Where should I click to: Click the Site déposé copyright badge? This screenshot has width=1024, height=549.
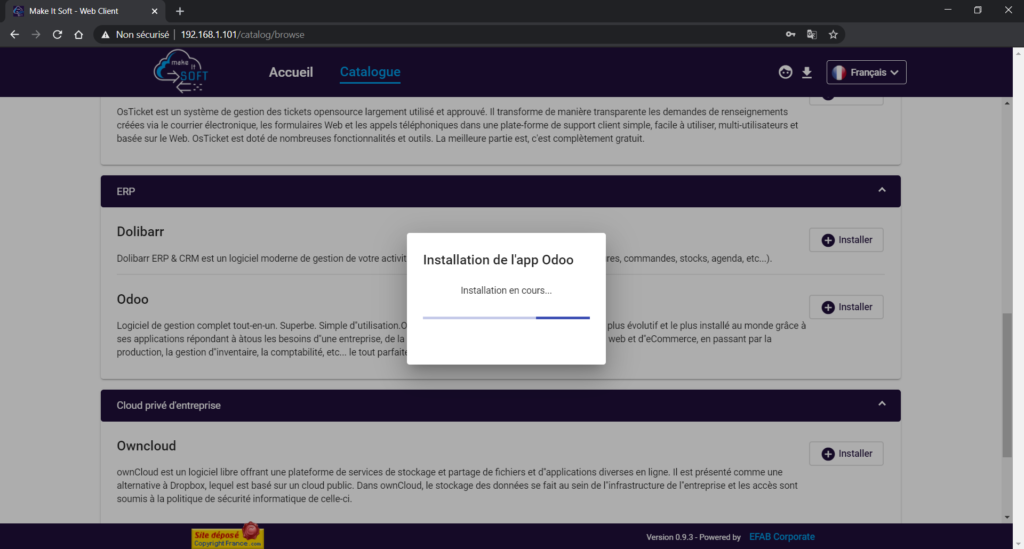tap(227, 536)
